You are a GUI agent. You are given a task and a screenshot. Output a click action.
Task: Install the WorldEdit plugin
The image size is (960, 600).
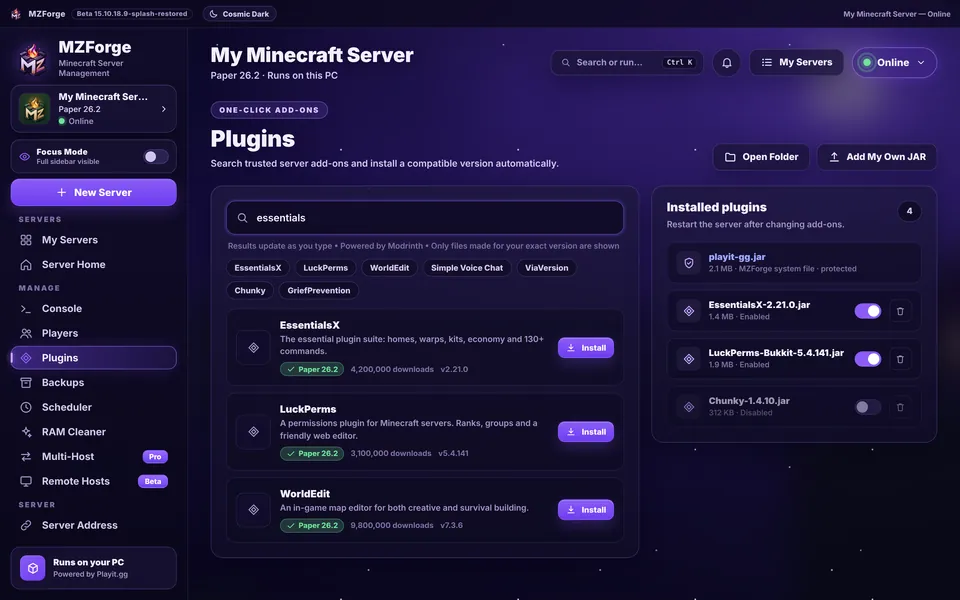585,509
